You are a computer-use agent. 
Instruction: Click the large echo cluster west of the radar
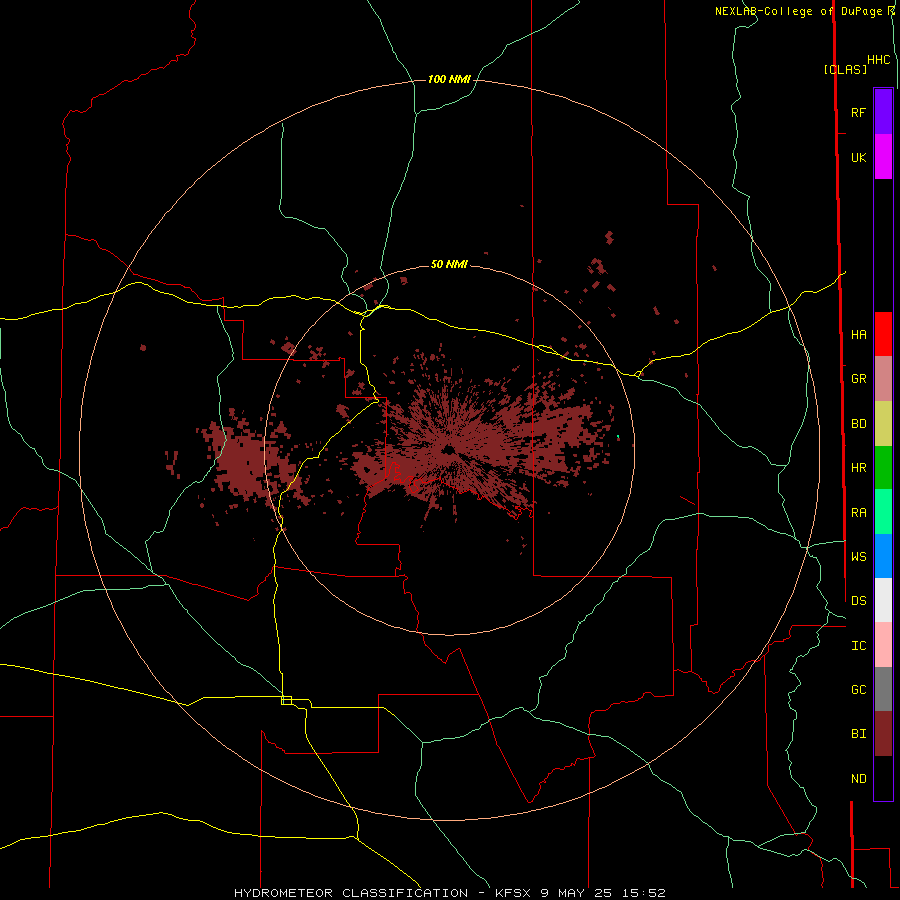pos(251,459)
